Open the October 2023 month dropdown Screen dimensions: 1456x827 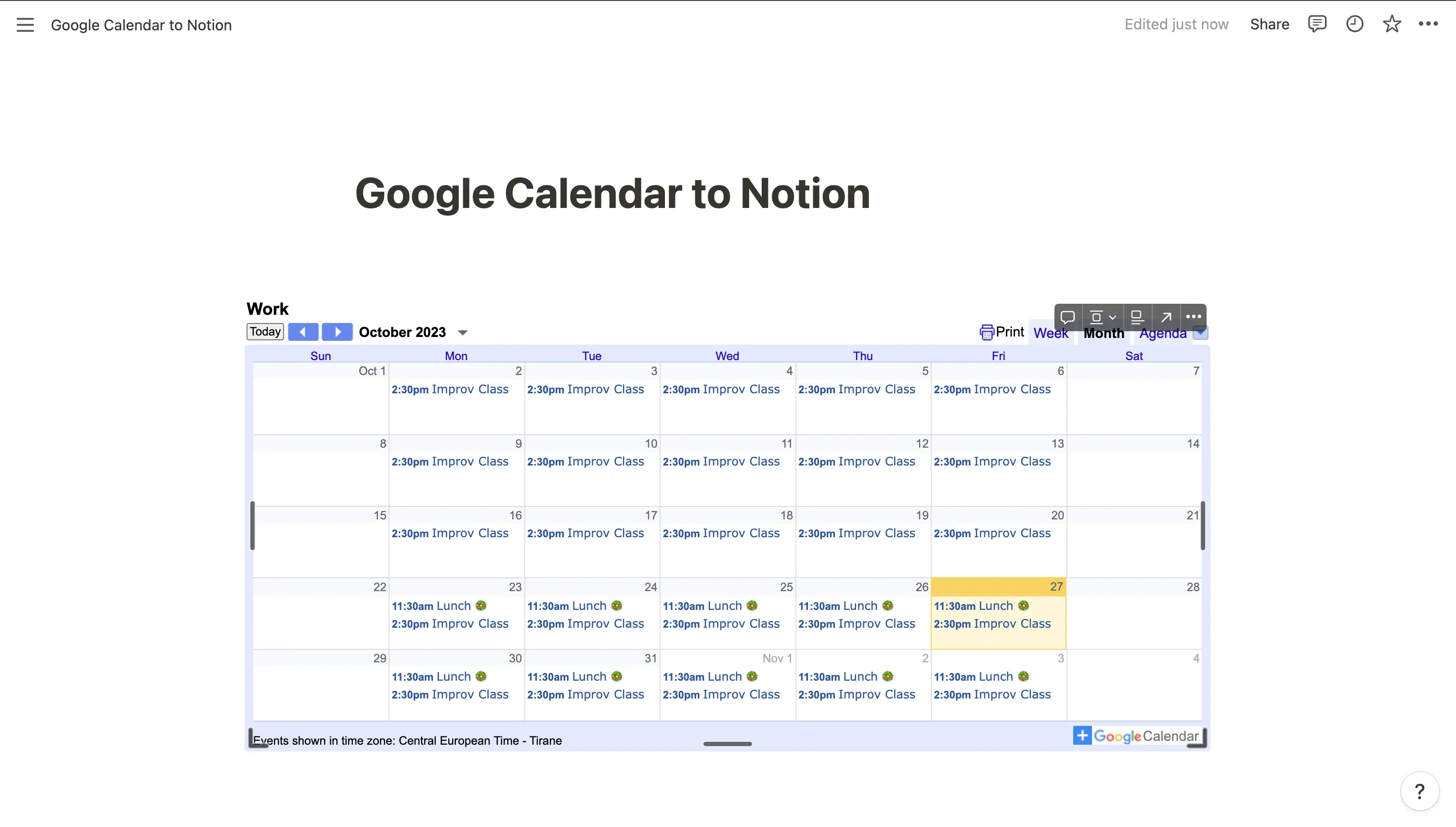462,332
